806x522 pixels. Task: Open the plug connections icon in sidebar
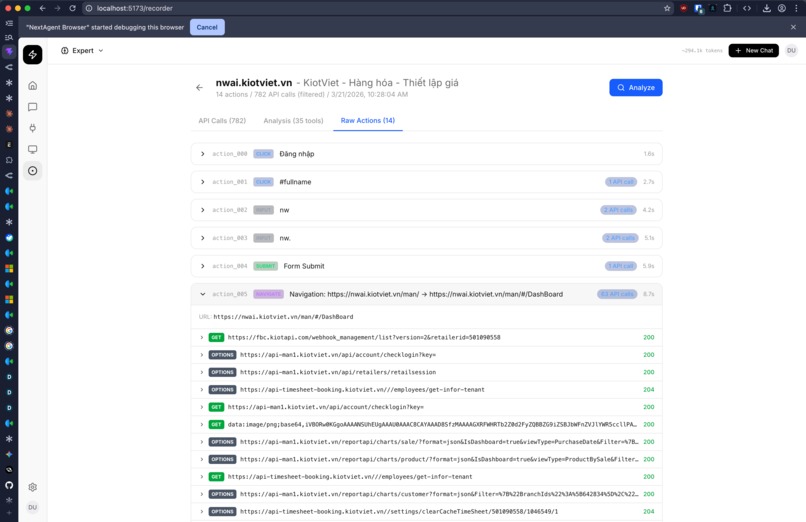click(x=32, y=128)
